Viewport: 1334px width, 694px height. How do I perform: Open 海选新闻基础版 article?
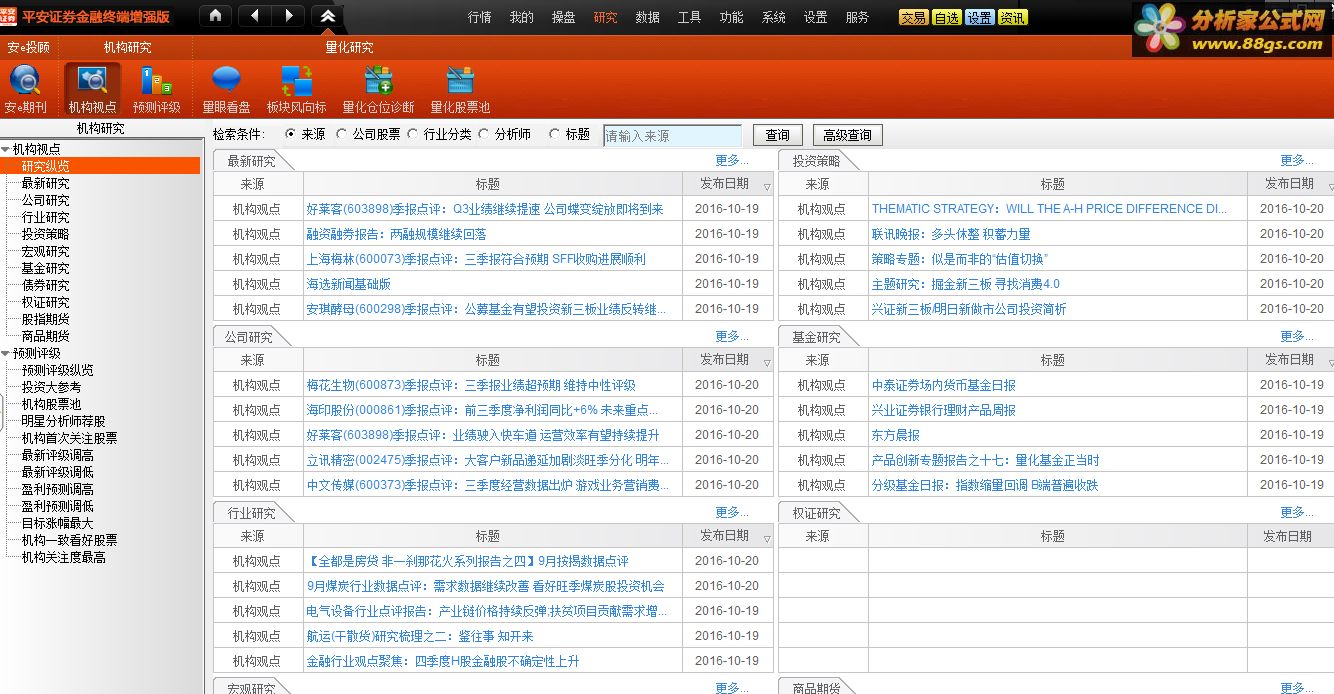pos(349,284)
